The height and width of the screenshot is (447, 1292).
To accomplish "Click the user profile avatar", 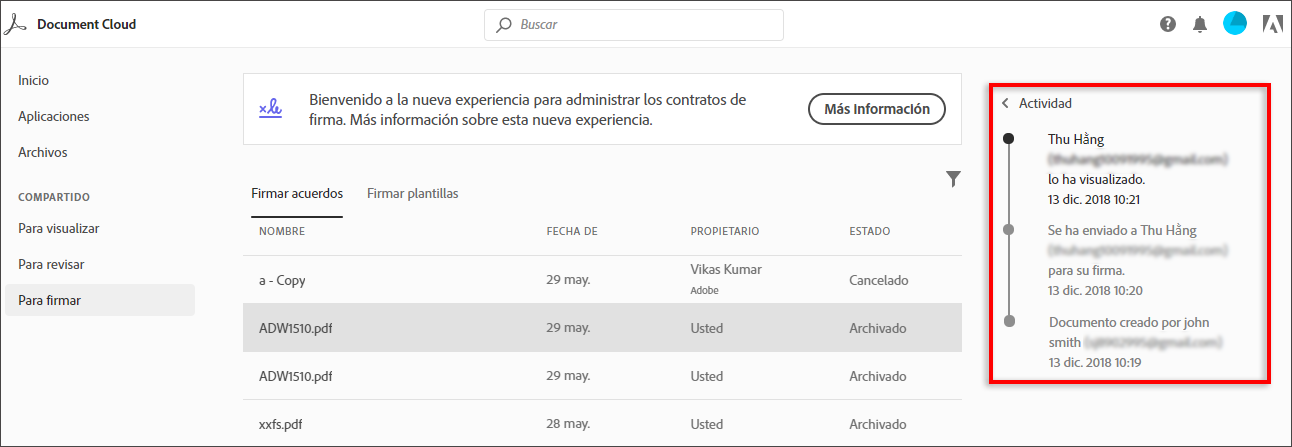I will pyautogui.click(x=1235, y=24).
